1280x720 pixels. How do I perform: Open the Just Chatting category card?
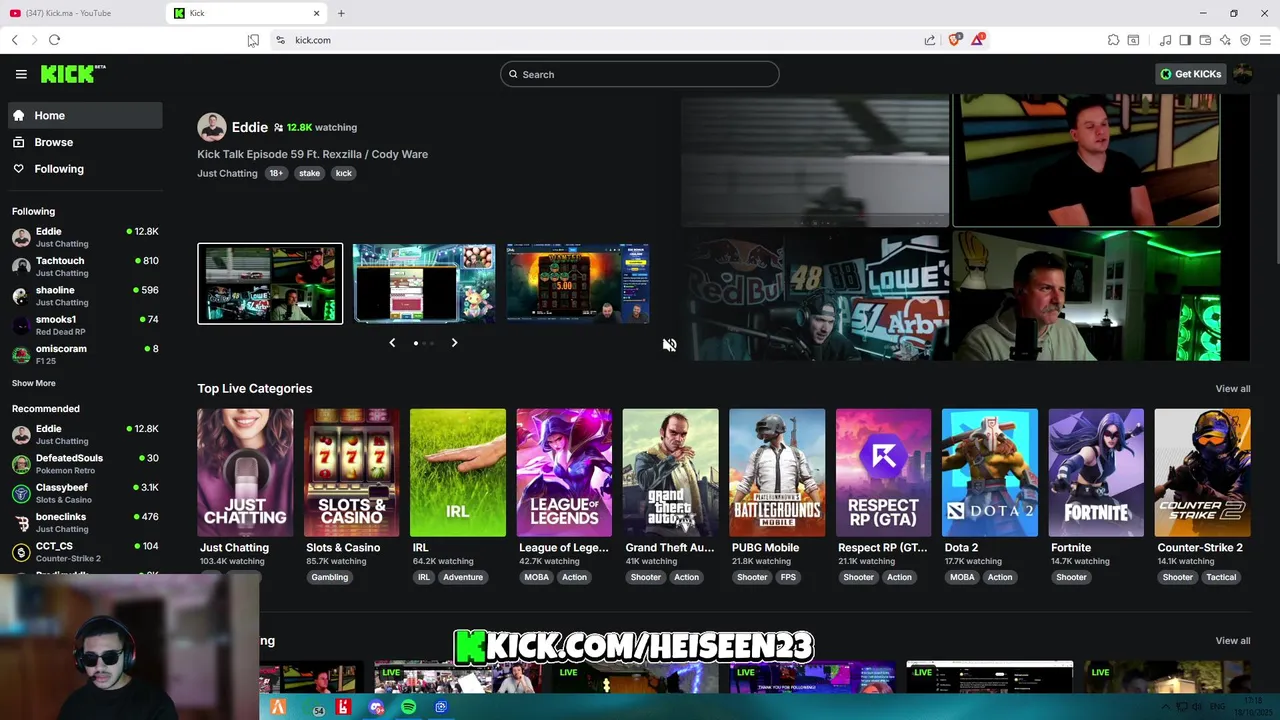pyautogui.click(x=245, y=473)
